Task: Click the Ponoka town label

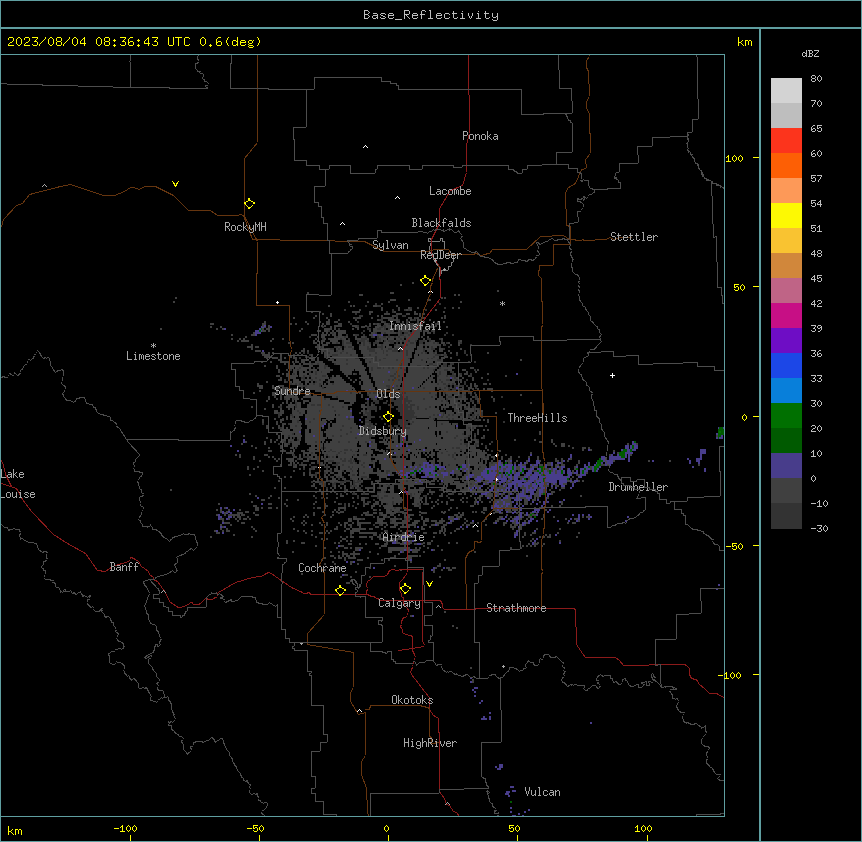Action: coord(480,136)
